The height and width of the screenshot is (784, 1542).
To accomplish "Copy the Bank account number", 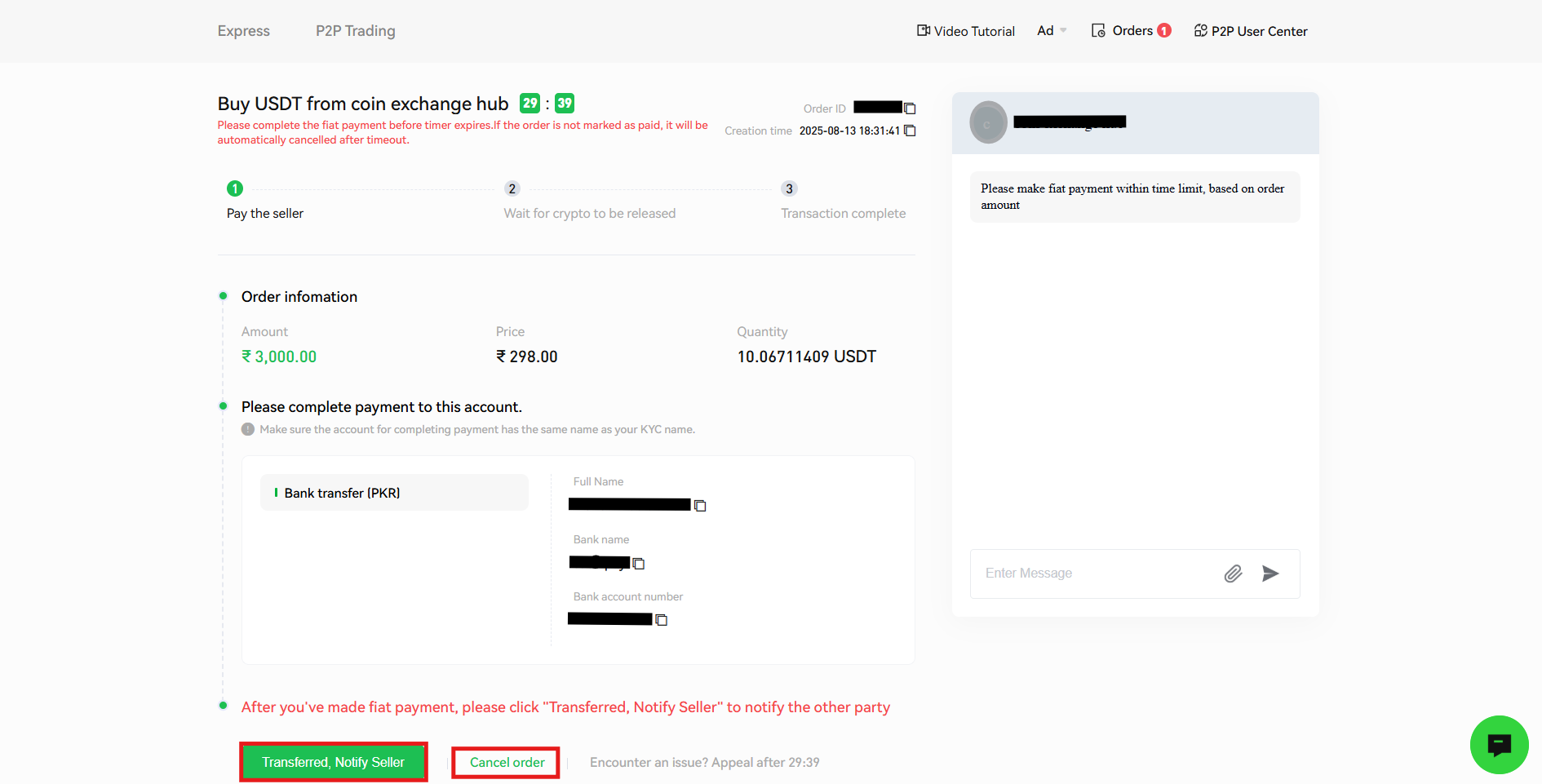I will pyautogui.click(x=661, y=619).
